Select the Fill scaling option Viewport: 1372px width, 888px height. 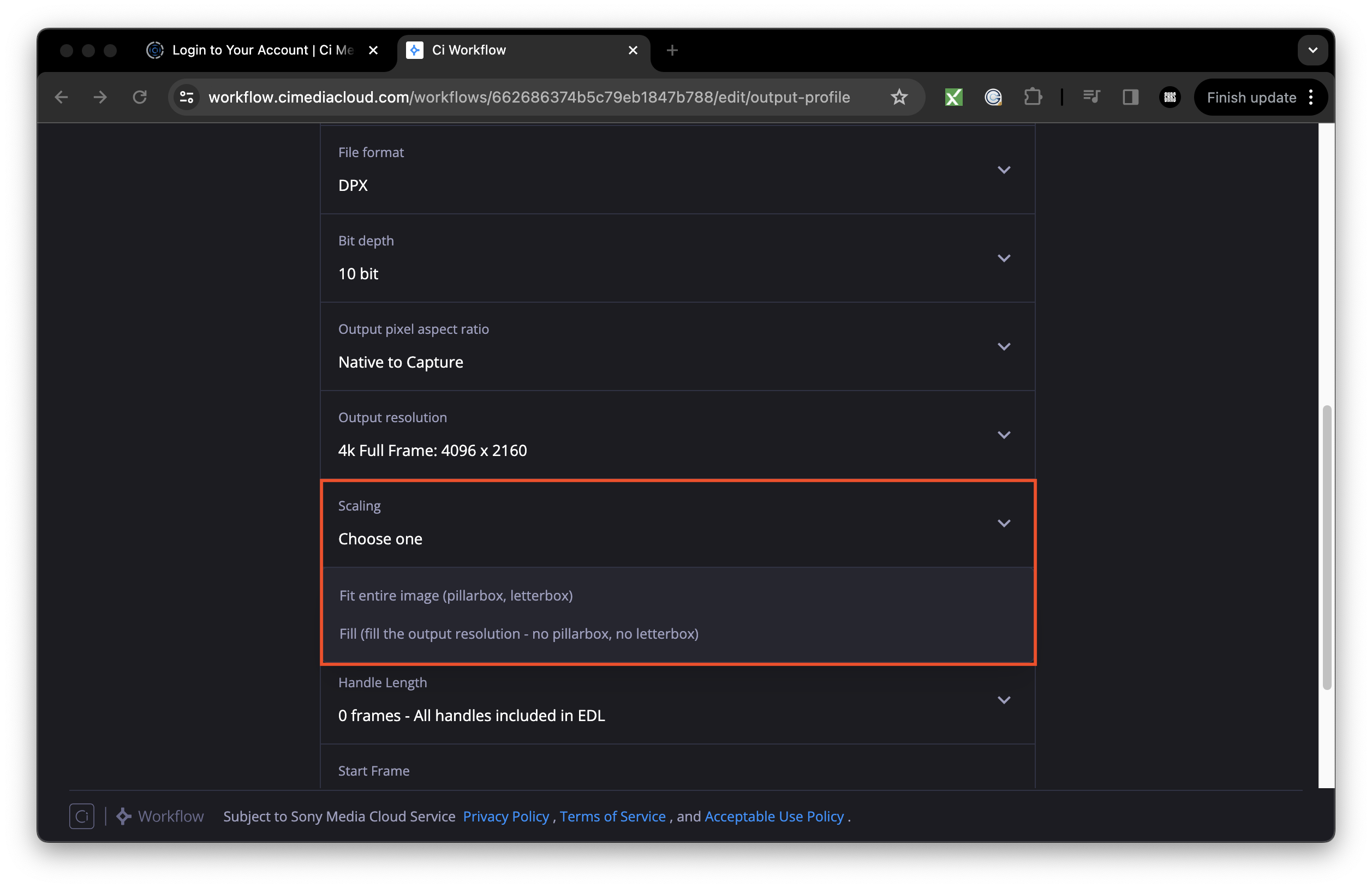[518, 634]
